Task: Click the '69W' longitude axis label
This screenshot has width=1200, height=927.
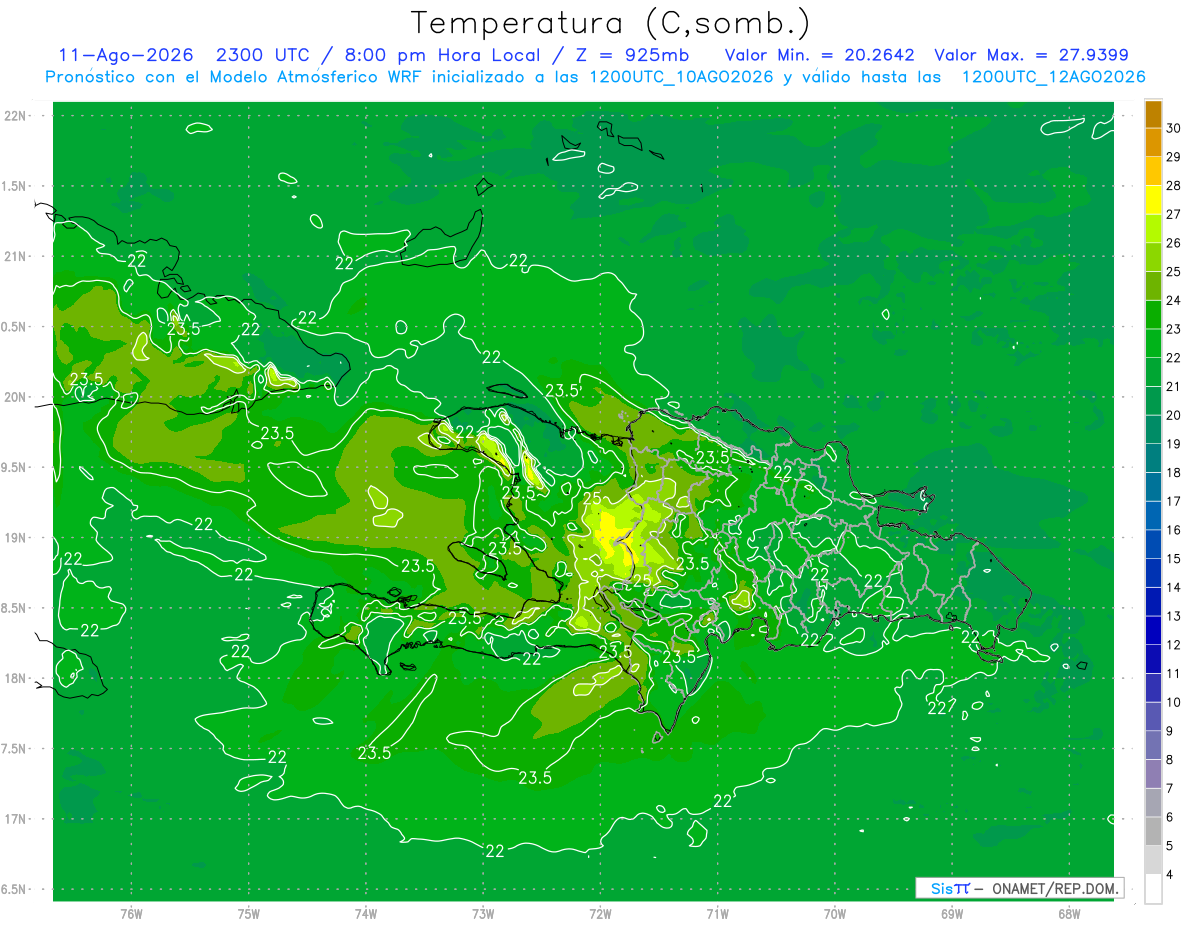Action: coord(952,914)
